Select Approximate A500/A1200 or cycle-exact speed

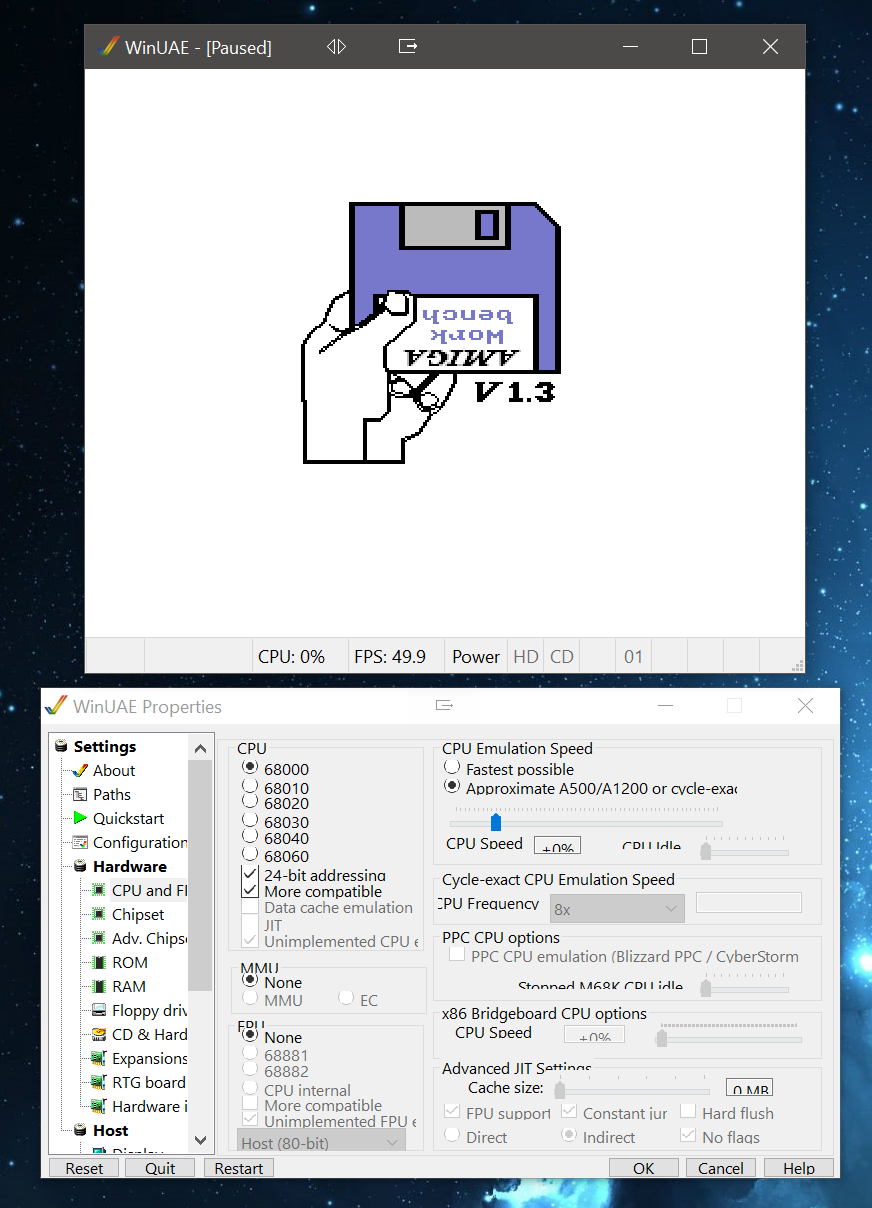452,786
